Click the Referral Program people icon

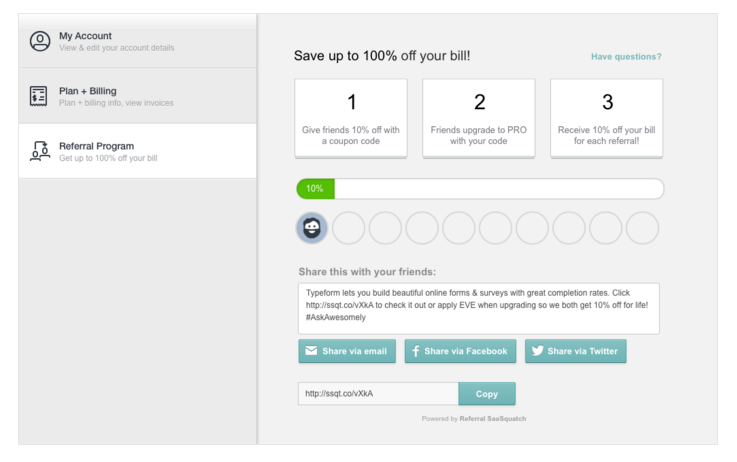40,151
